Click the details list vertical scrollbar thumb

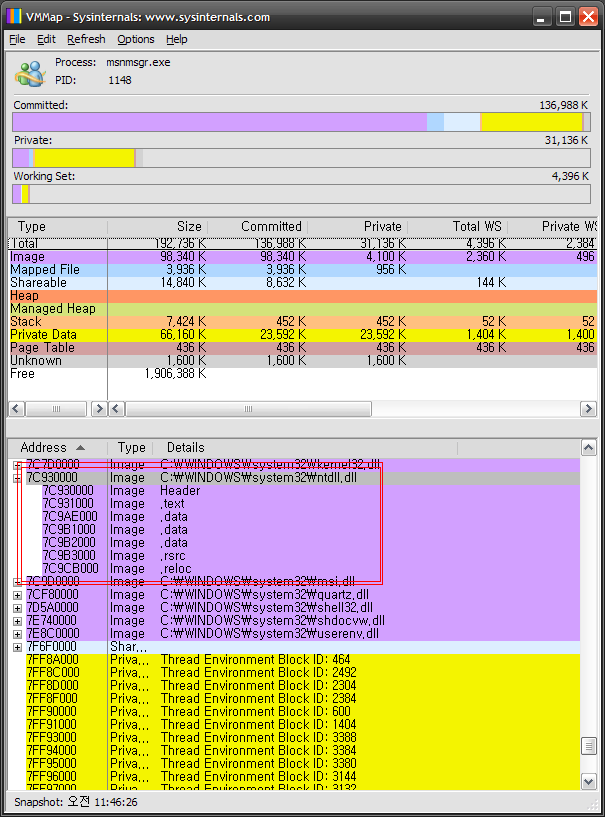[588, 746]
